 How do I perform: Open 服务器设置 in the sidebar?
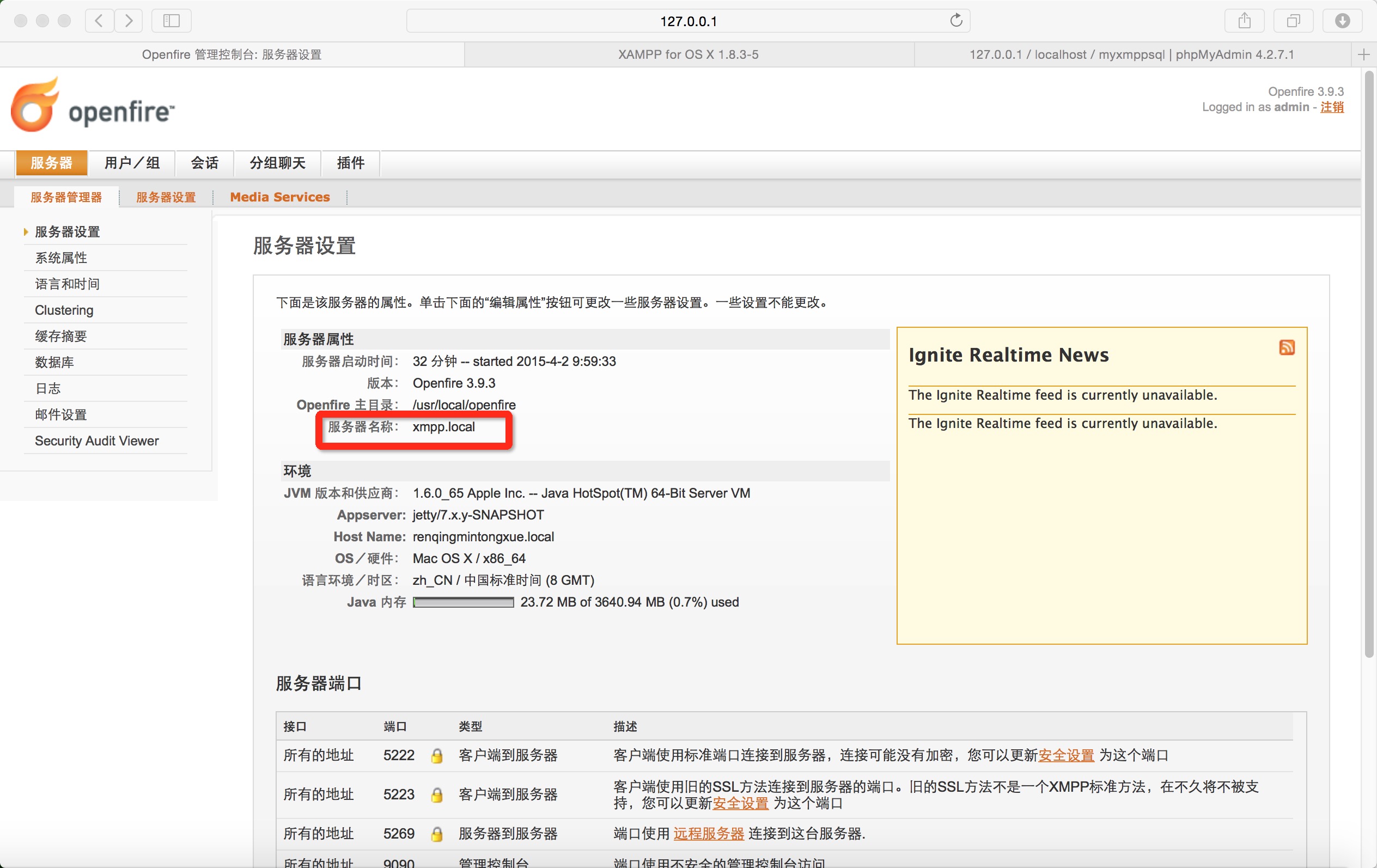[x=68, y=231]
